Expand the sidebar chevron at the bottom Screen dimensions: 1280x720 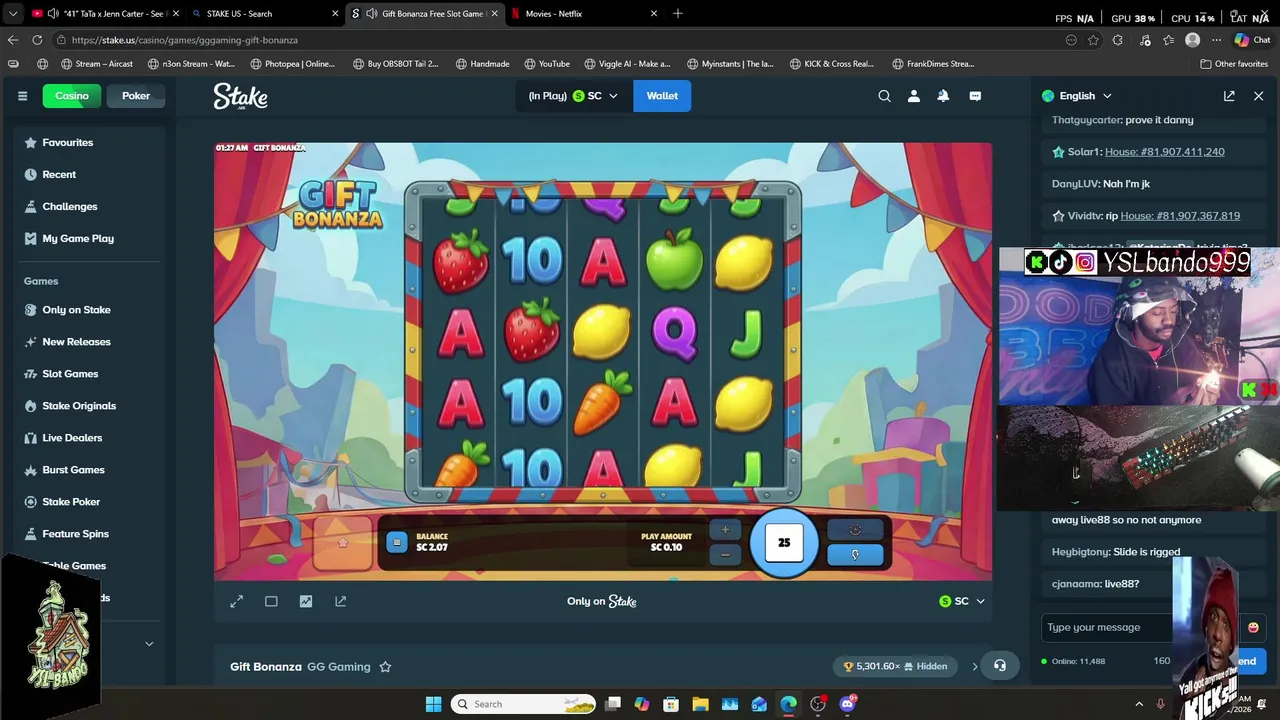click(149, 644)
